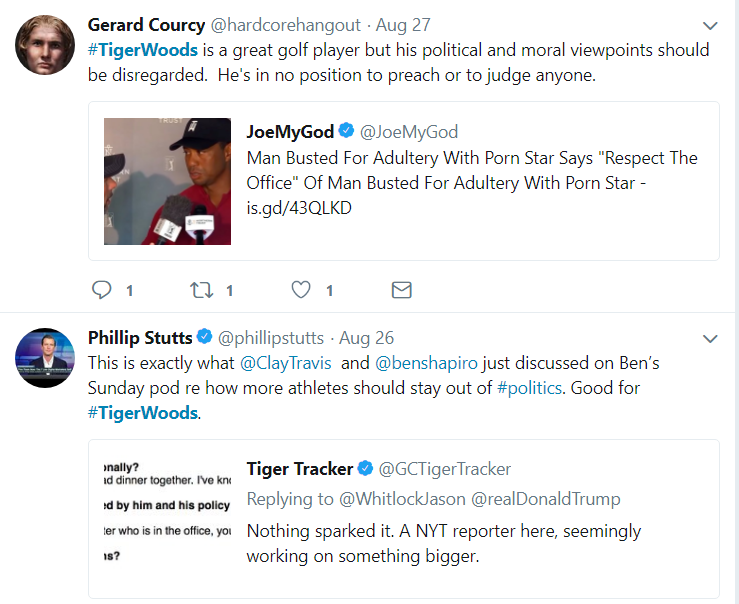Click Phillip Stutts' verified badge
This screenshot has height=604, width=739.
coord(205,336)
